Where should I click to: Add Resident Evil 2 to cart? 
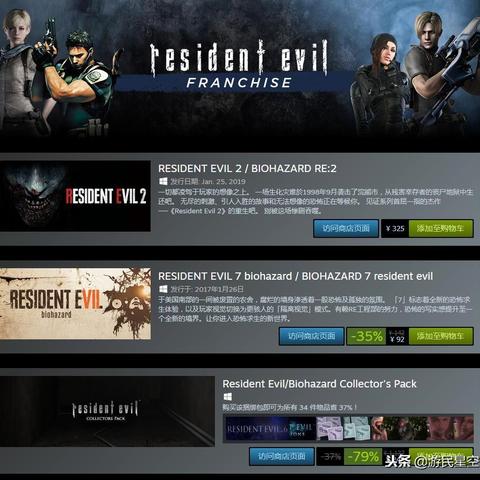(441, 228)
